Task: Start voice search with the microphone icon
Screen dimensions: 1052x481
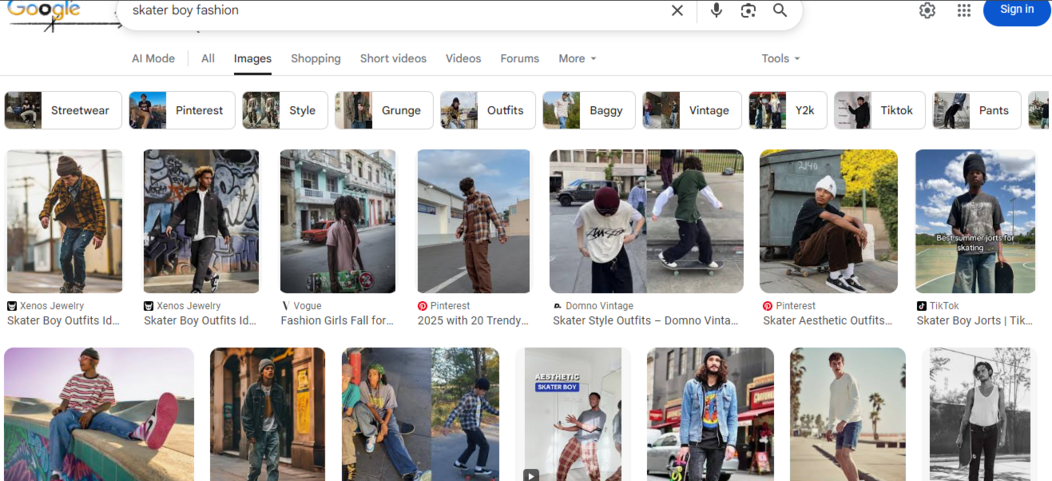Action: tap(716, 11)
